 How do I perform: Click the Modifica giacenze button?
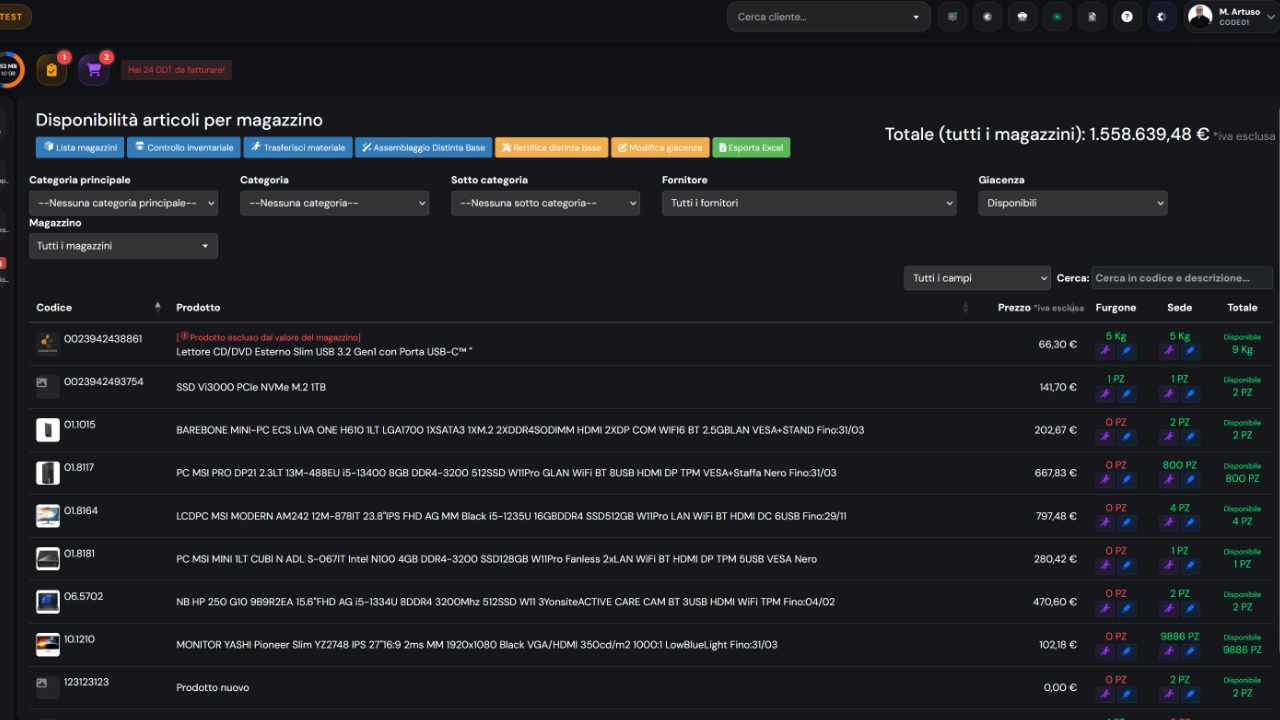tap(660, 147)
